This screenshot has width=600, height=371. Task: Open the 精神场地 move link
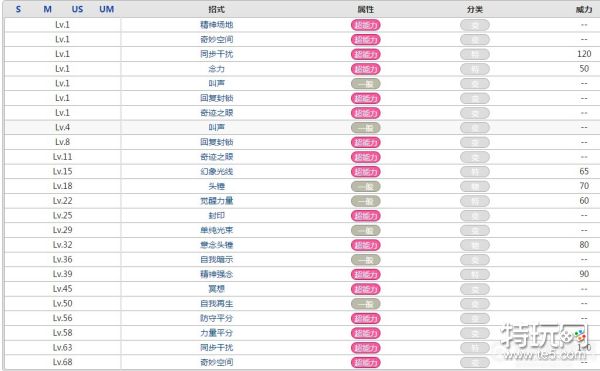point(217,25)
